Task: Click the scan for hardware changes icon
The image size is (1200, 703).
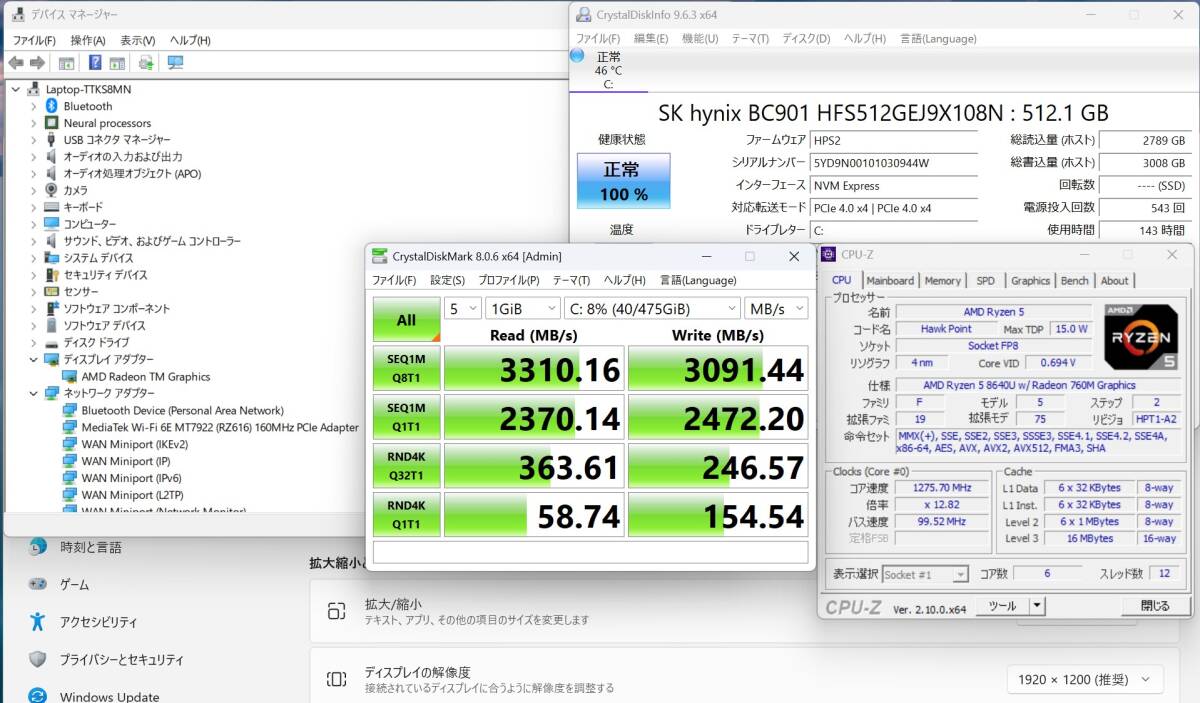Action: [146, 63]
